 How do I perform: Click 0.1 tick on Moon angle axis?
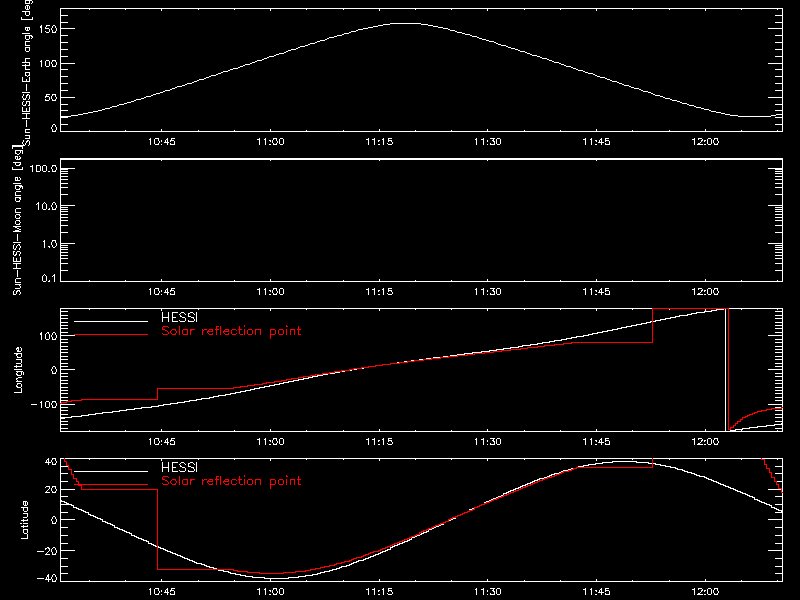[x=49, y=278]
